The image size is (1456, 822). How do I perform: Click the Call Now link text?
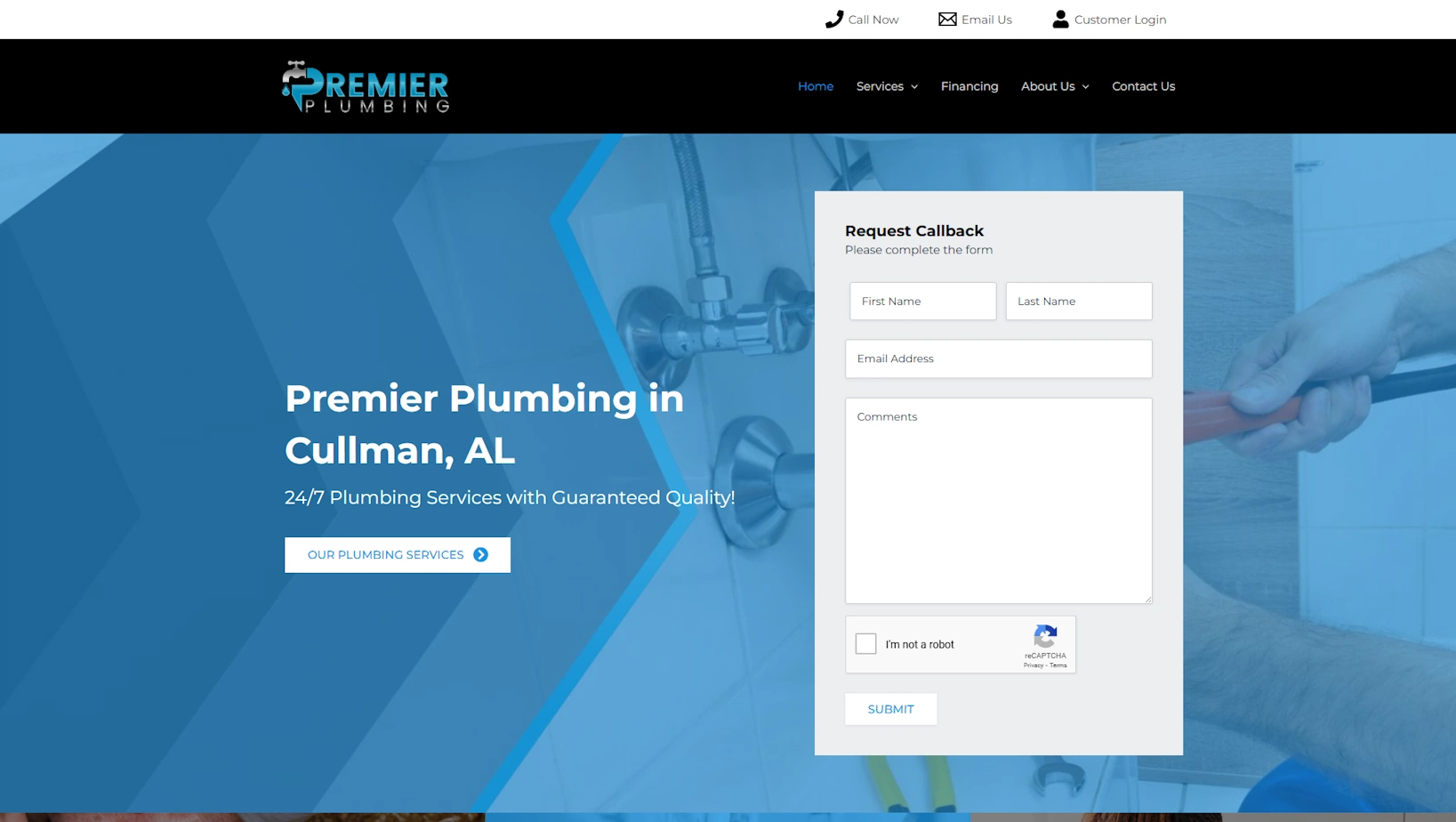pyautogui.click(x=873, y=20)
